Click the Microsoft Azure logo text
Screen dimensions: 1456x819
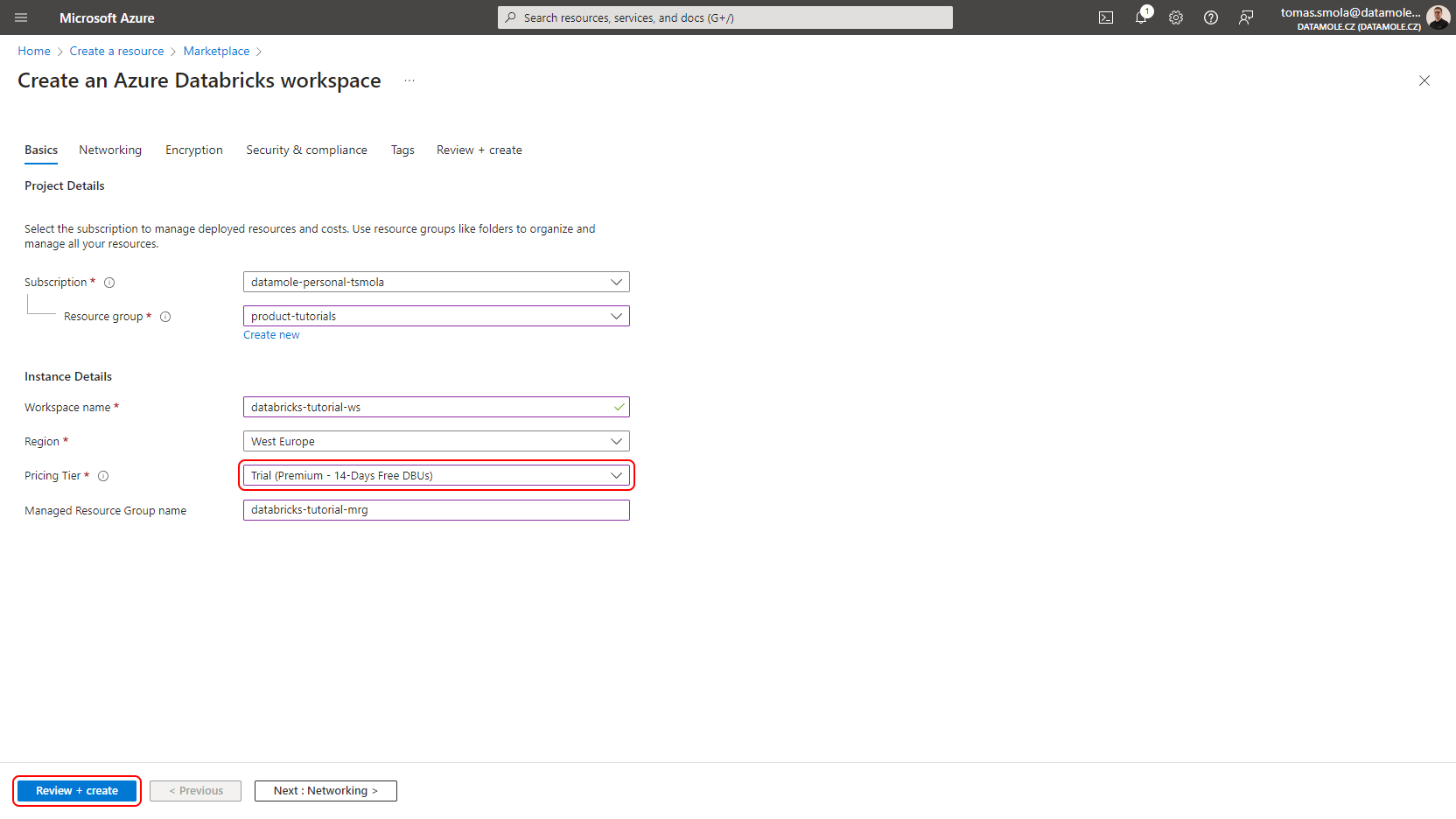pos(107,17)
